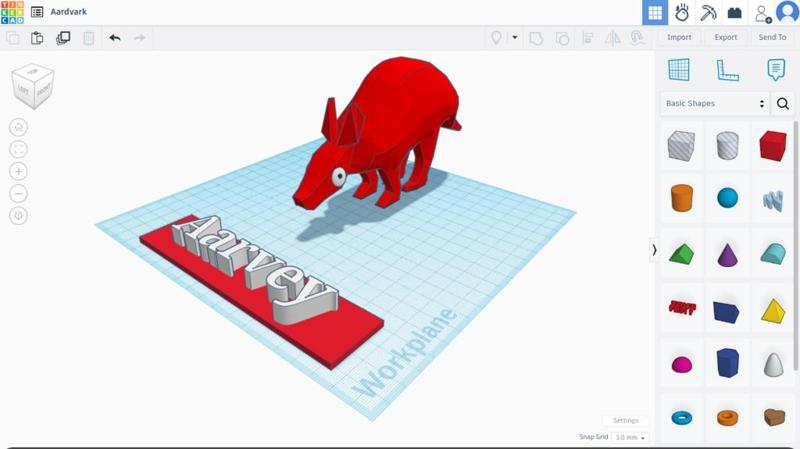This screenshot has height=449, width=800.
Task: Select the orange Cylinder shape
Action: 681,198
